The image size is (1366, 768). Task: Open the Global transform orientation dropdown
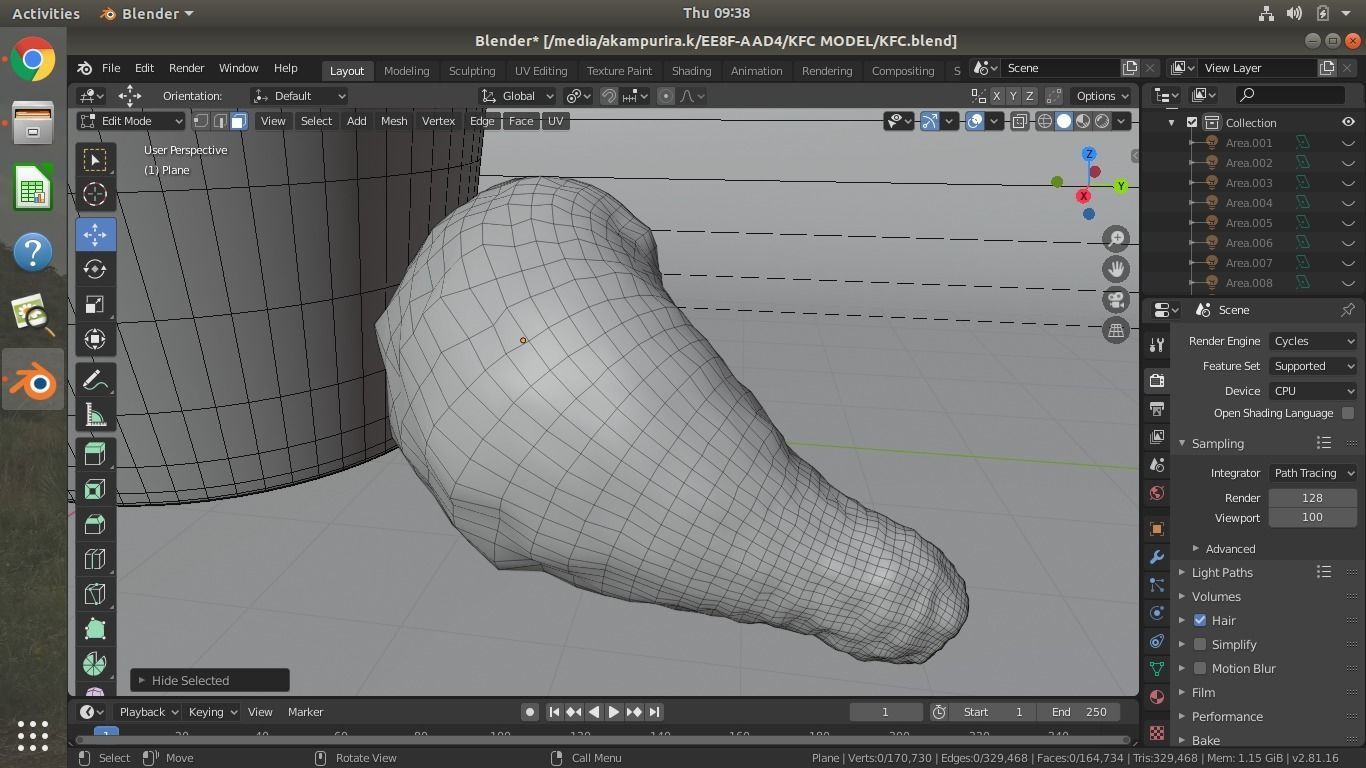(x=517, y=96)
